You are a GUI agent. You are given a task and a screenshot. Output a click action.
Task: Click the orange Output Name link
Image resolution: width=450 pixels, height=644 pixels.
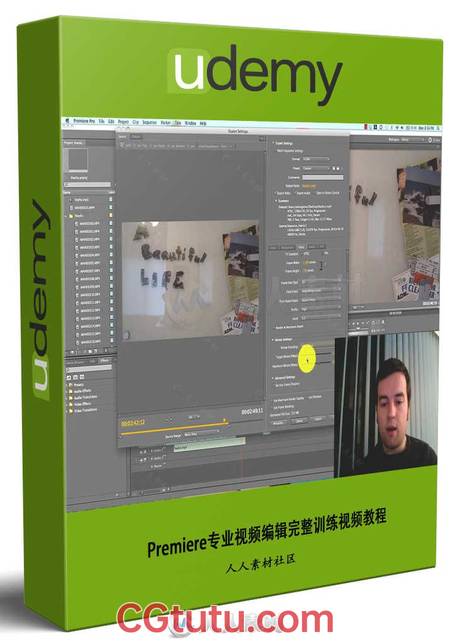(310, 186)
